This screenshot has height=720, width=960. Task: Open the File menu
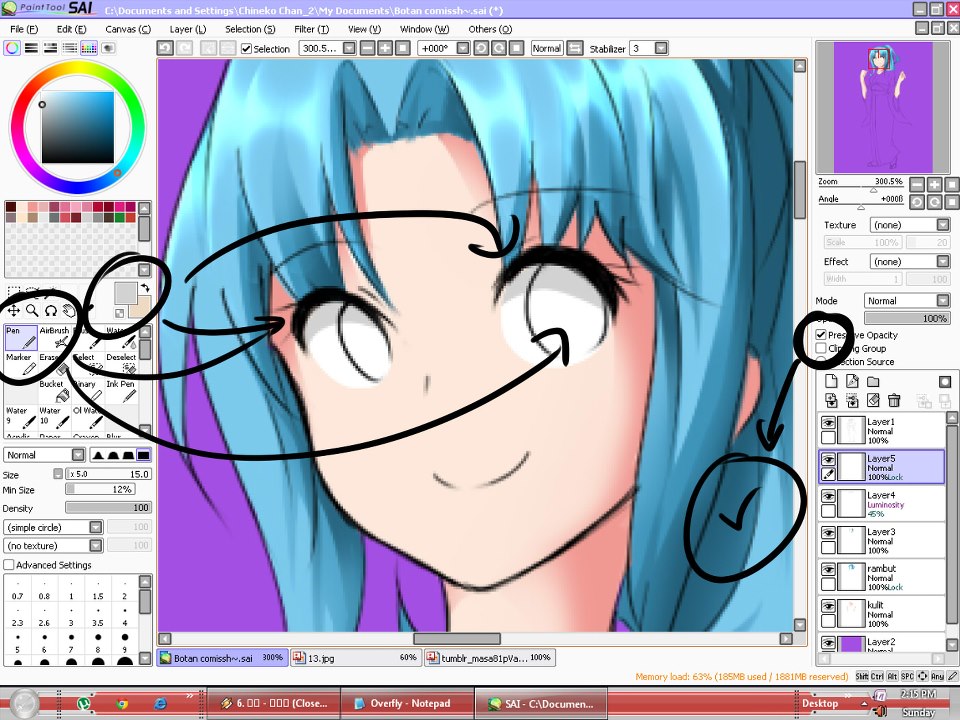[x=24, y=29]
